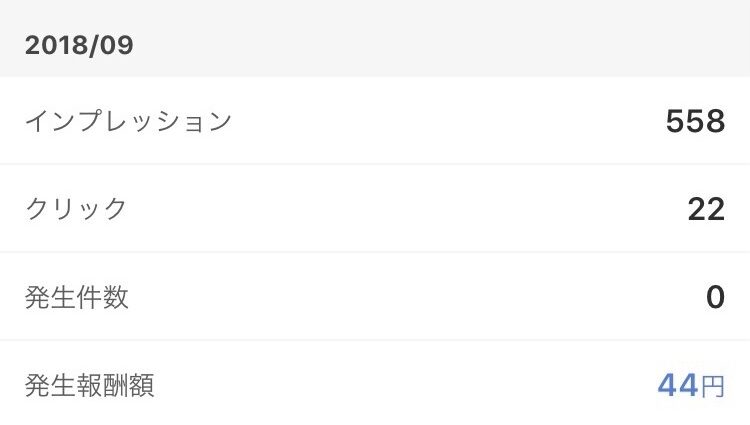Select the クリック label

coord(76,209)
